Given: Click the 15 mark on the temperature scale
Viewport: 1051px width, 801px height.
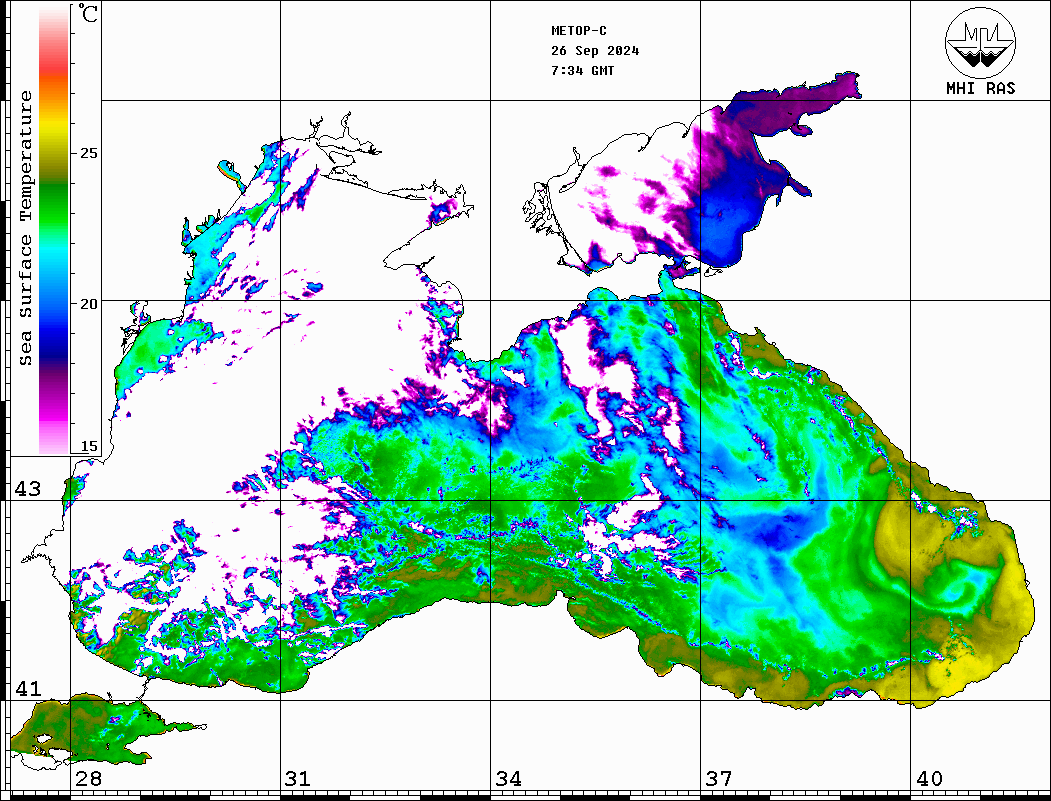Looking at the screenshot, I should point(88,446).
